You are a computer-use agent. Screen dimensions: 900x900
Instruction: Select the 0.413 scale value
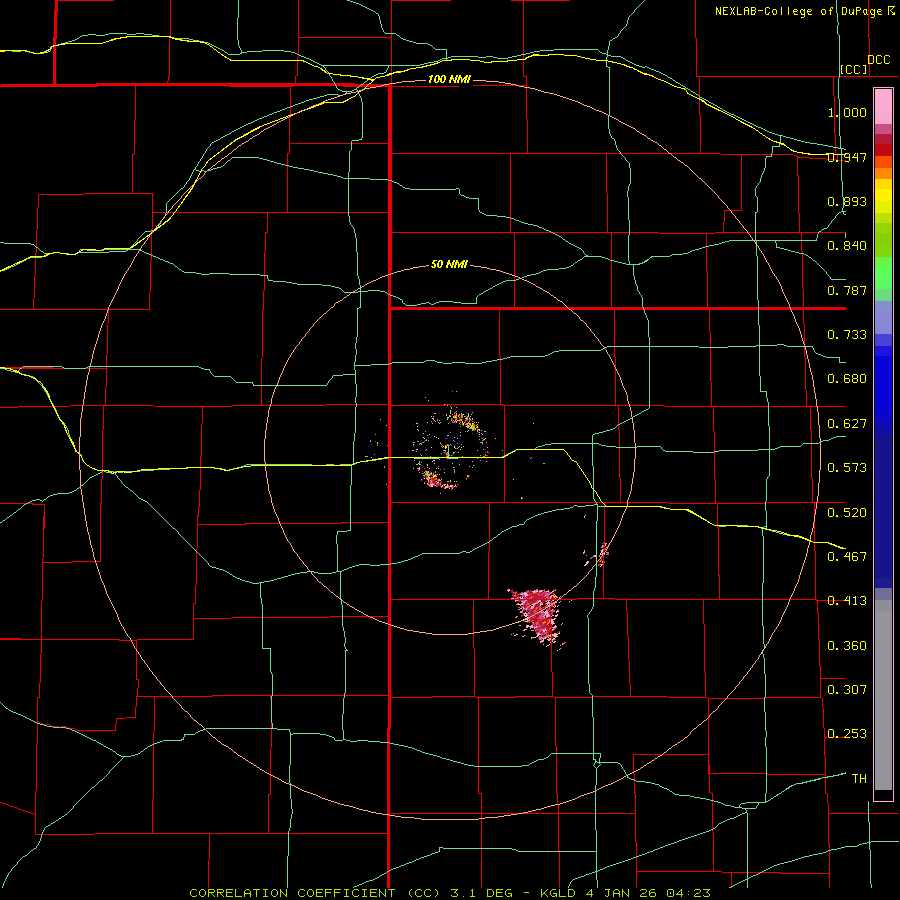847,601
